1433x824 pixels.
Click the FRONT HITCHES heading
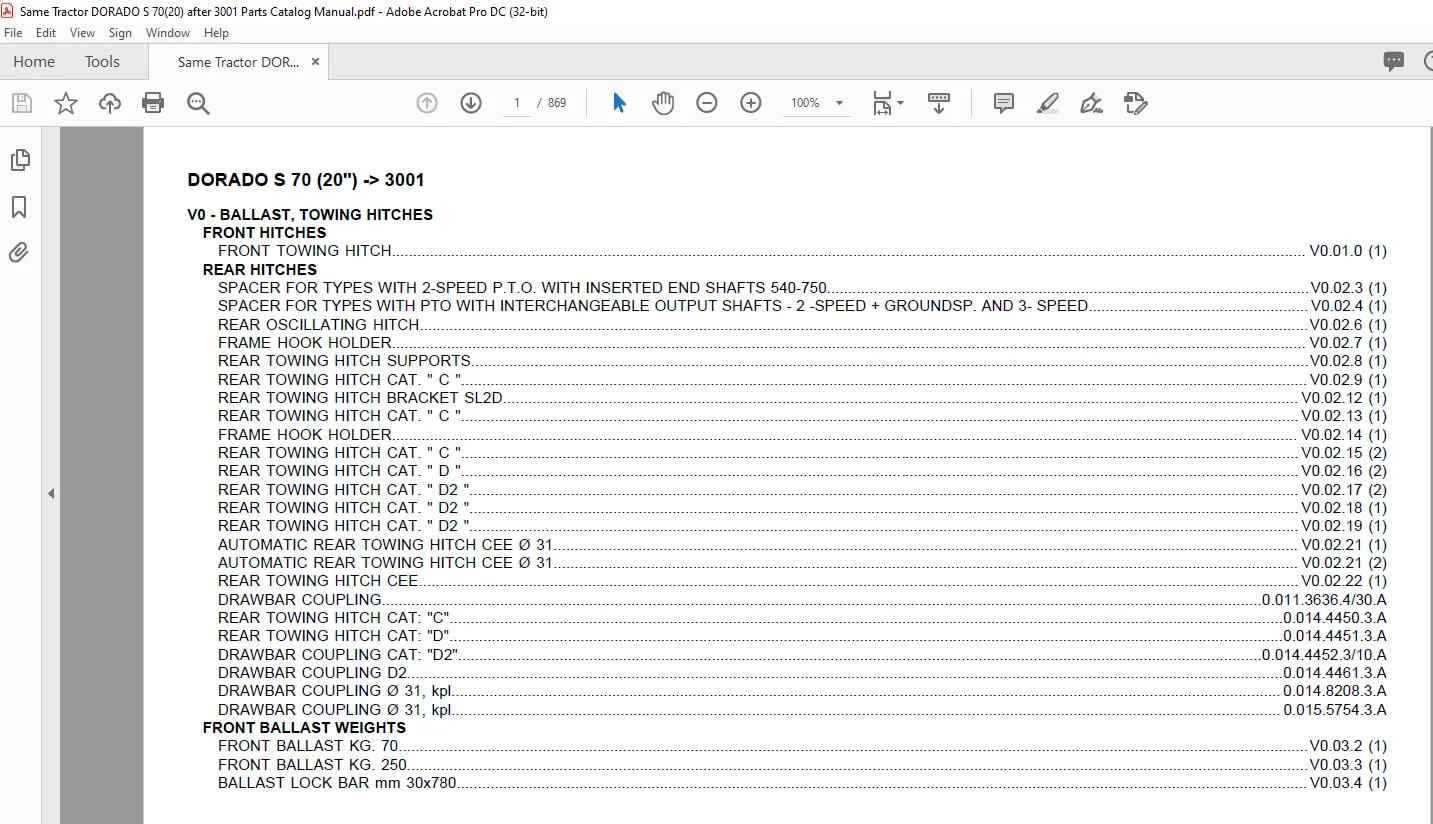(264, 233)
